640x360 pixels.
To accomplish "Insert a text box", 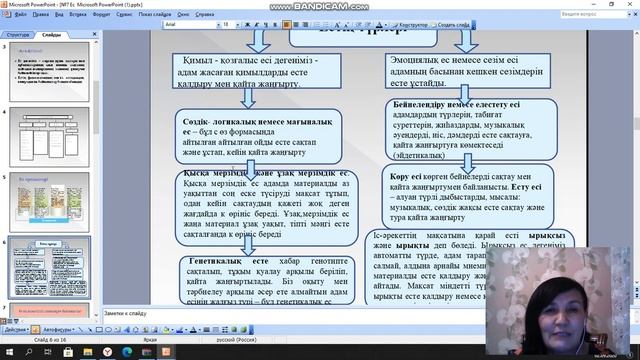I will click(x=118, y=329).
